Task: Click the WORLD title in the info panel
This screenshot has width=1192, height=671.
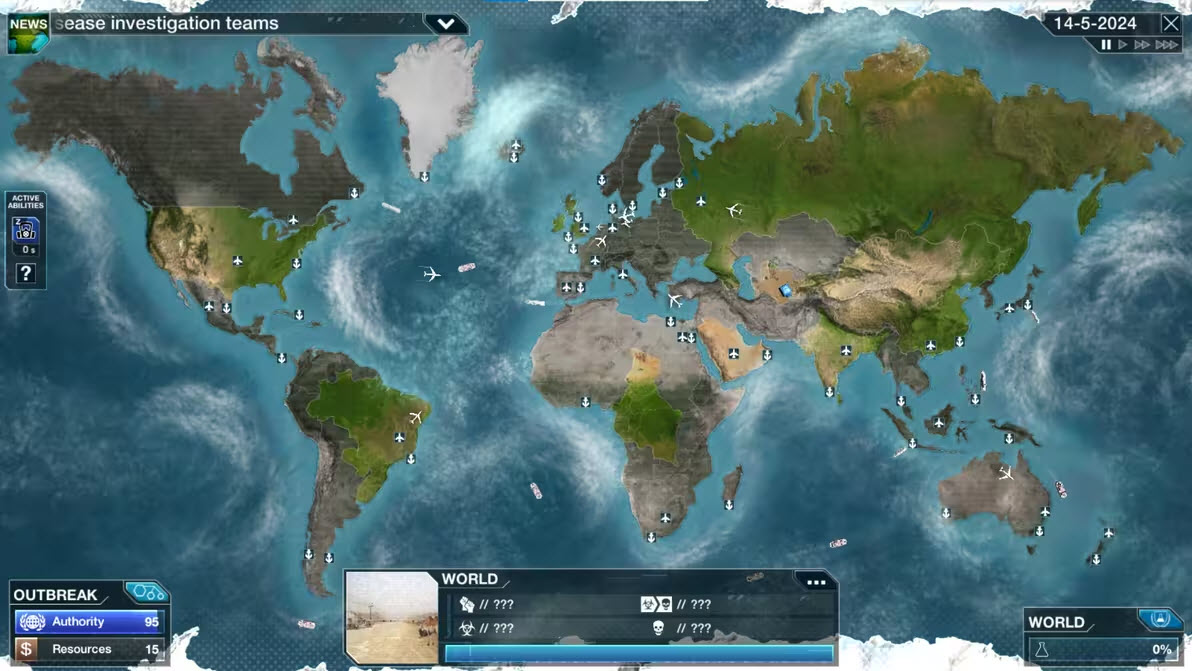Action: pos(470,579)
